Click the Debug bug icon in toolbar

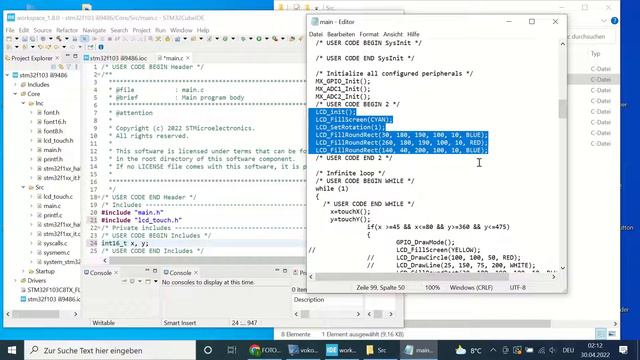[243, 39]
